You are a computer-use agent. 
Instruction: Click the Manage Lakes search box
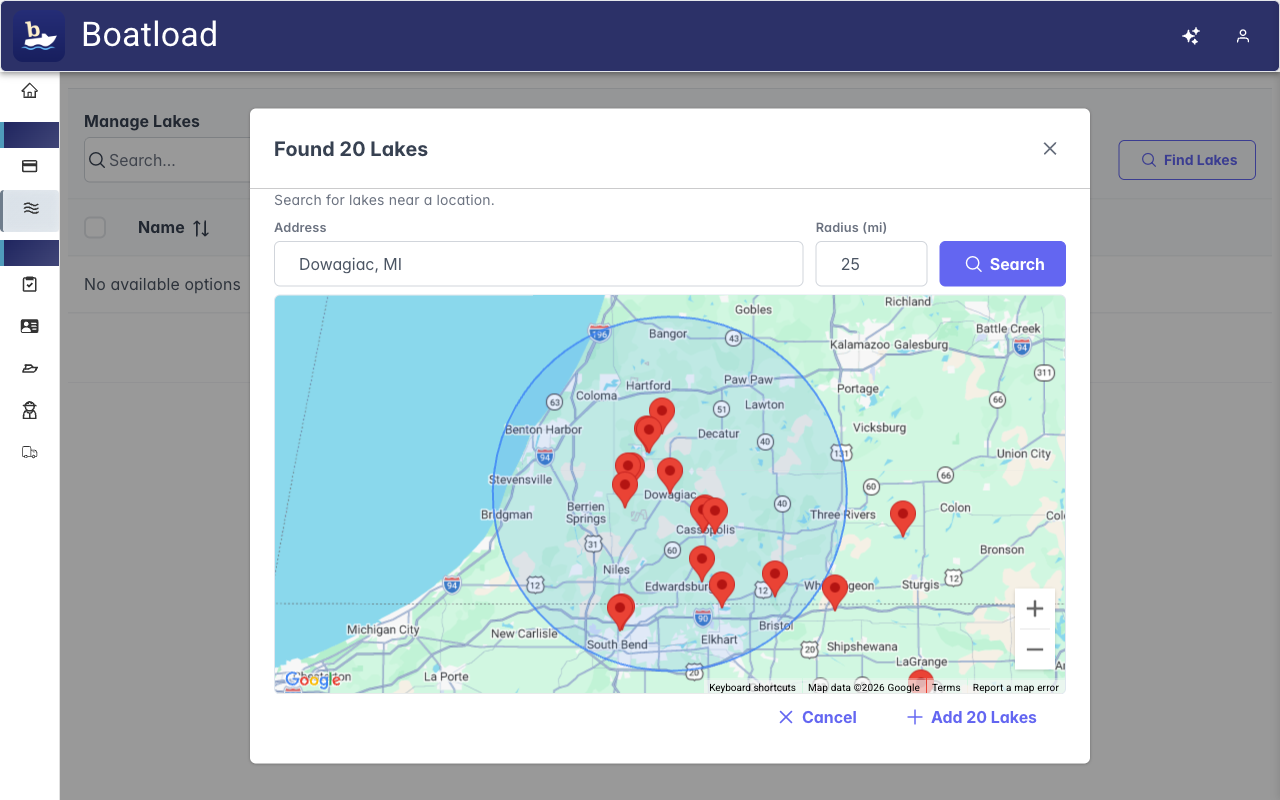167,160
